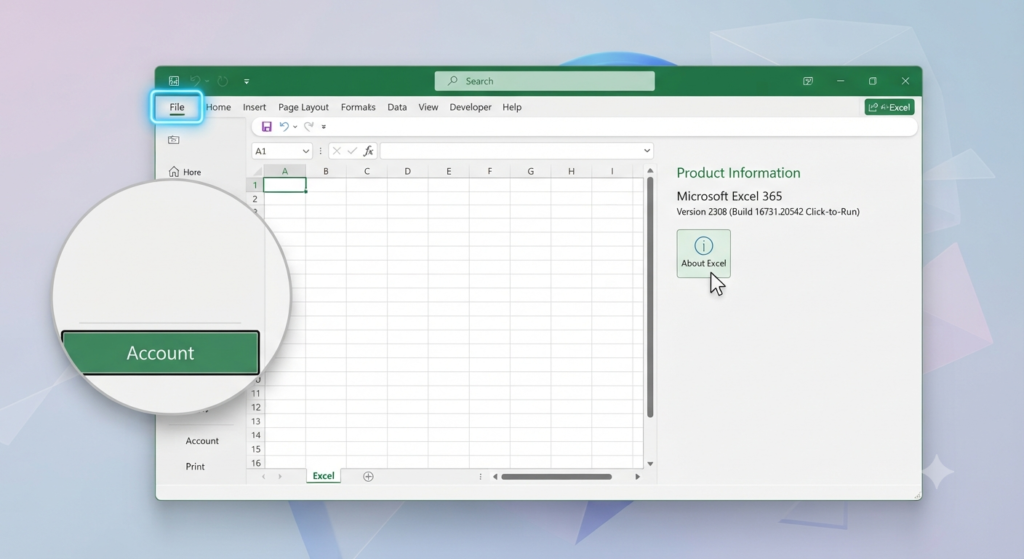Open the Page Layout tab
This screenshot has height=559, width=1024.
[x=303, y=107]
